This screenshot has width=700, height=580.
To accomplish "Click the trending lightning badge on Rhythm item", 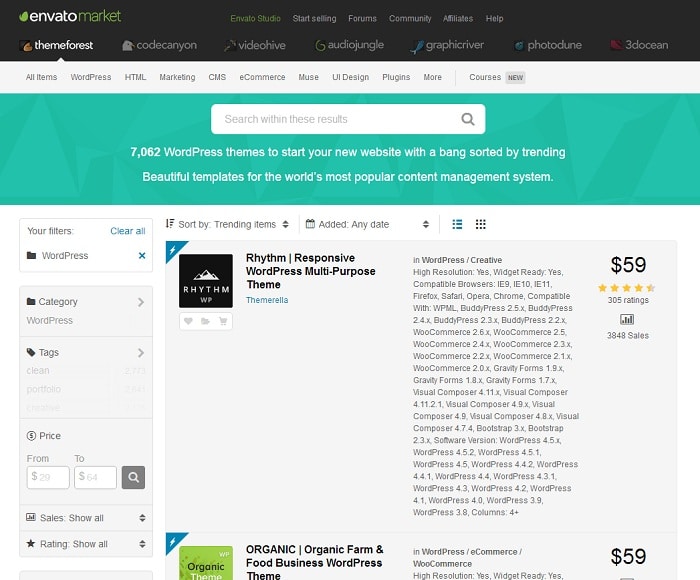I will coord(173,250).
